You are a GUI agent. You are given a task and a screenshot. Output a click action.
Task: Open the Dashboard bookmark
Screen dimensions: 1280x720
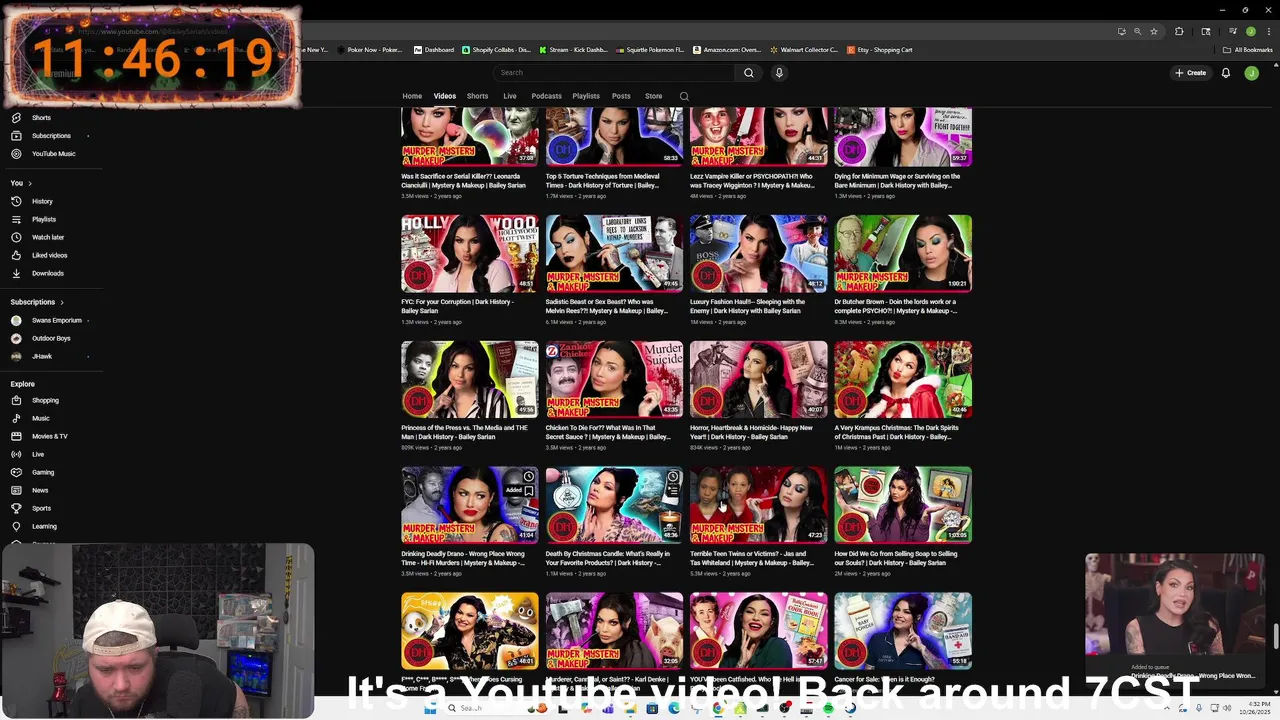pos(434,50)
